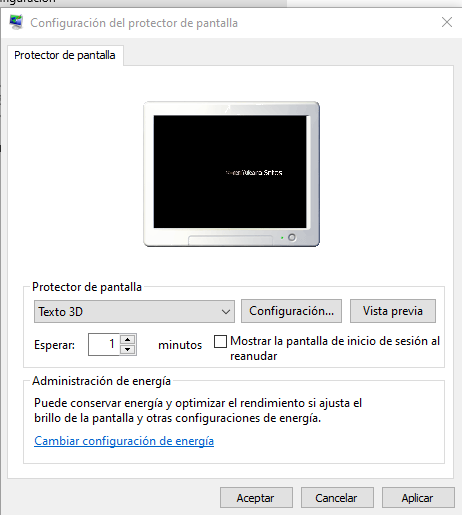Open the Texto 3D screen saver dropdown
The image size is (462, 515).
(134, 311)
